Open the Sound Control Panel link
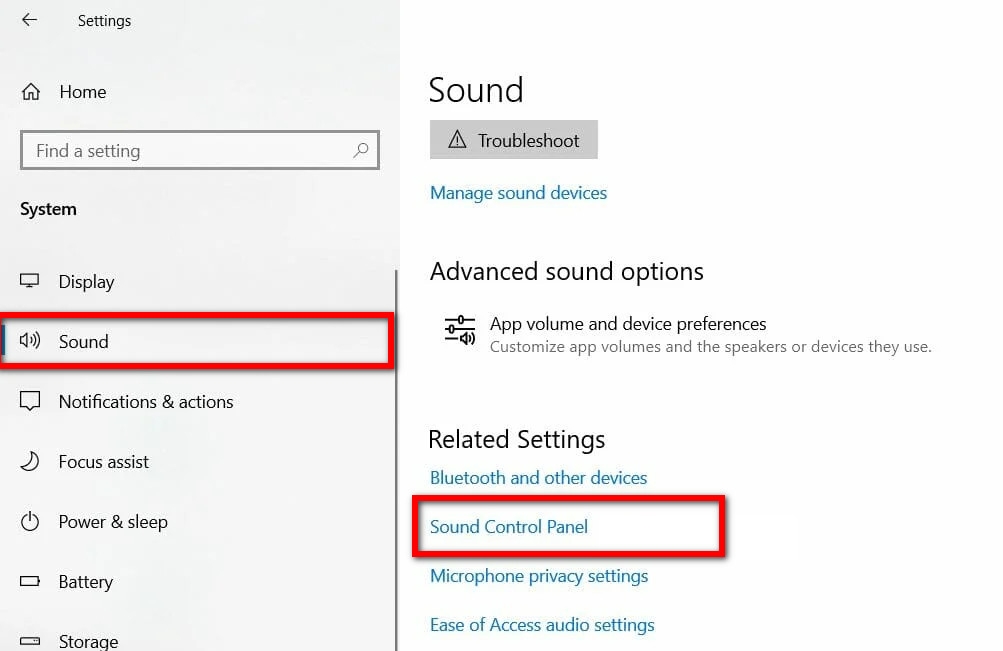This screenshot has width=1003, height=651. tap(509, 526)
